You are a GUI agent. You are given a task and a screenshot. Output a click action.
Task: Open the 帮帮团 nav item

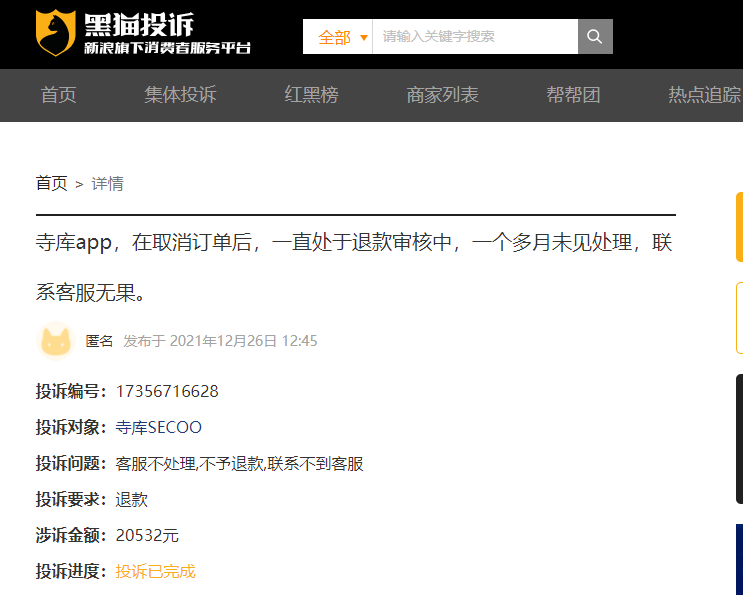573,95
